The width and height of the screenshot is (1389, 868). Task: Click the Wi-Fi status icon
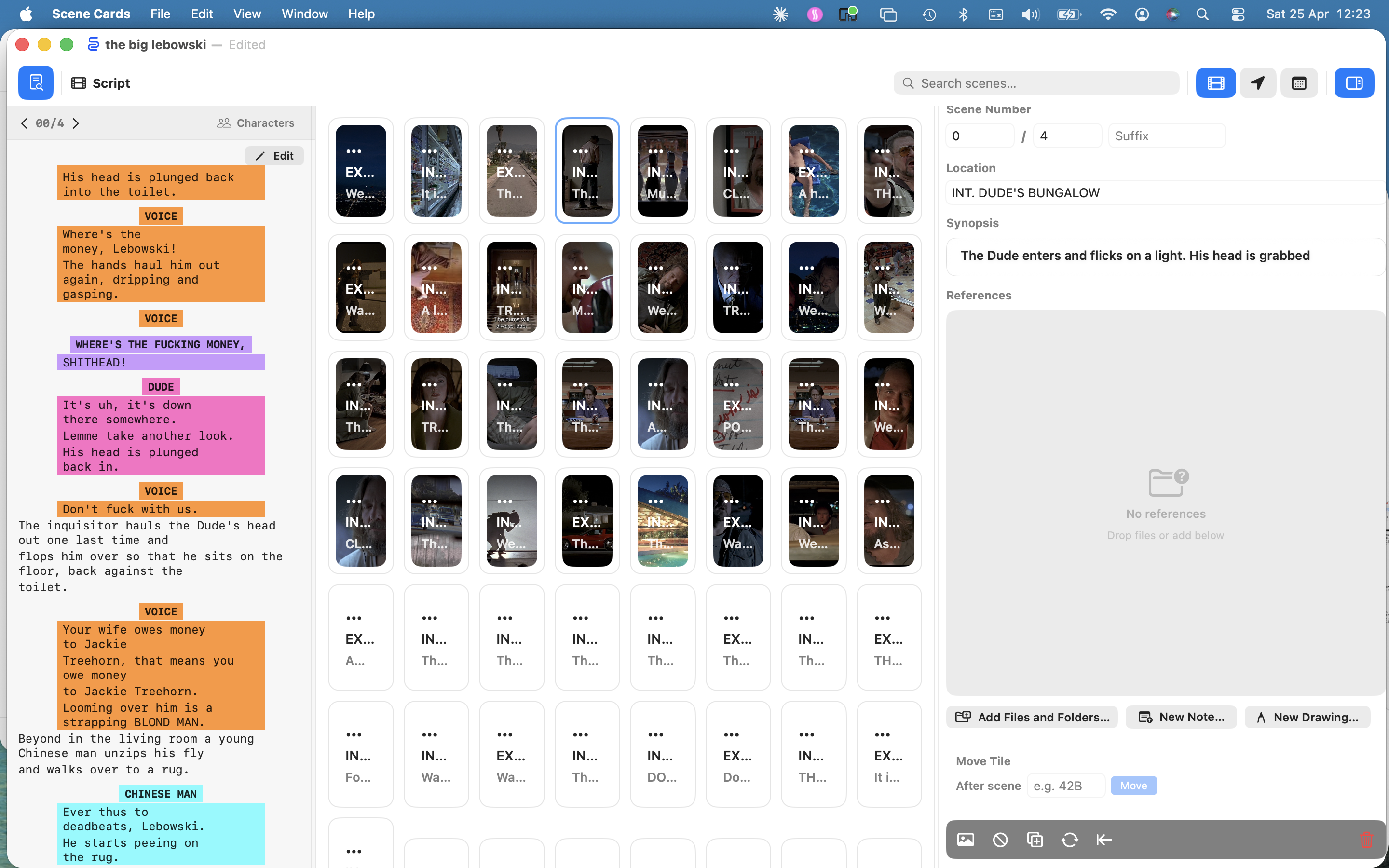click(x=1108, y=14)
